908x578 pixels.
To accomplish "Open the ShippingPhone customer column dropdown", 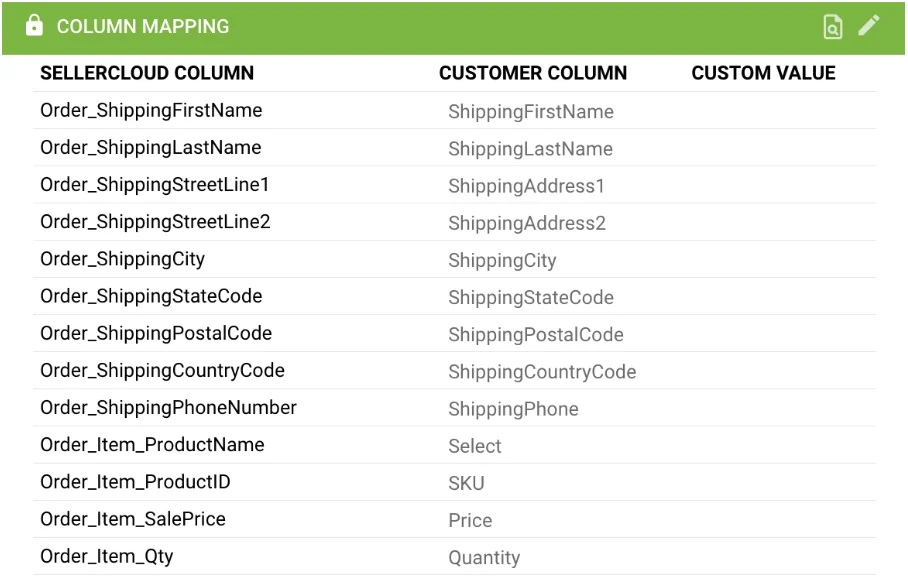I will click(513, 409).
